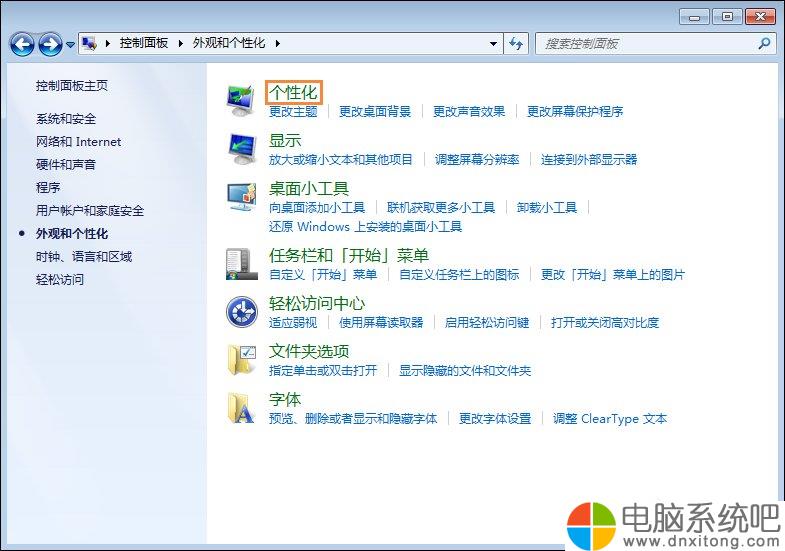The width and height of the screenshot is (785, 551).
Task: Select 硬件和声音 in sidebar
Action: [66, 165]
